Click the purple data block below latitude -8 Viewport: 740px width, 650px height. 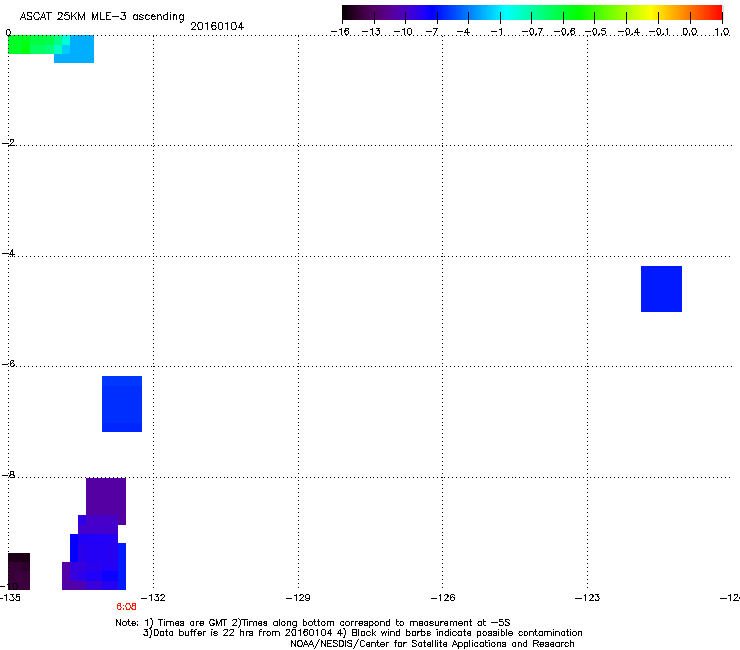(x=106, y=497)
